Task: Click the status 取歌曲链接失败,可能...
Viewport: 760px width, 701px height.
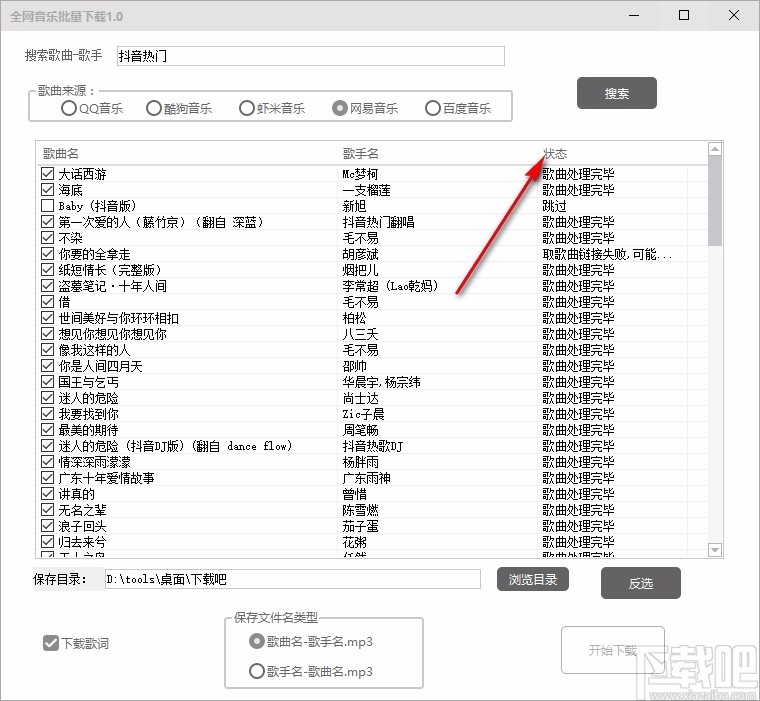Action: tap(607, 254)
